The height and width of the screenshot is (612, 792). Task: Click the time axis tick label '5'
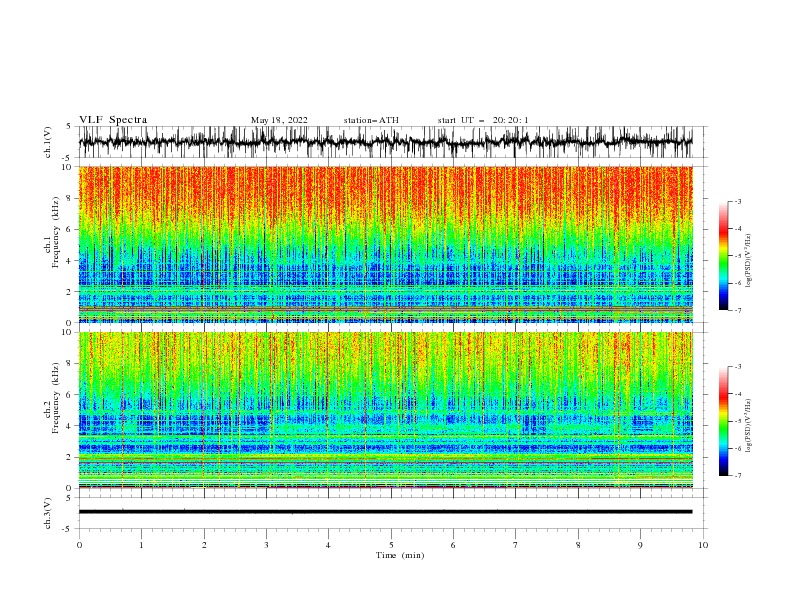tap(391, 545)
